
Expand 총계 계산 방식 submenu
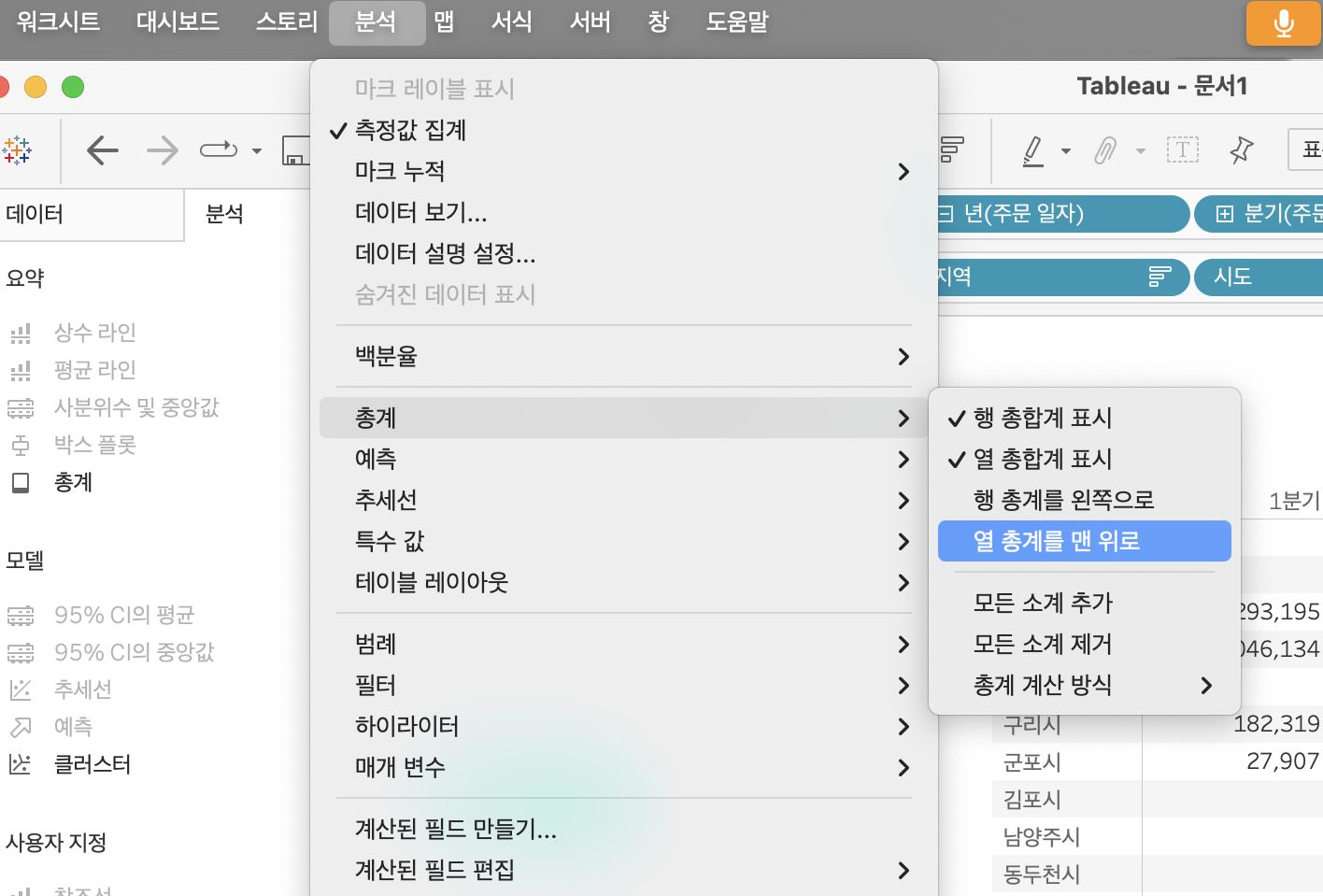pos(1084,685)
